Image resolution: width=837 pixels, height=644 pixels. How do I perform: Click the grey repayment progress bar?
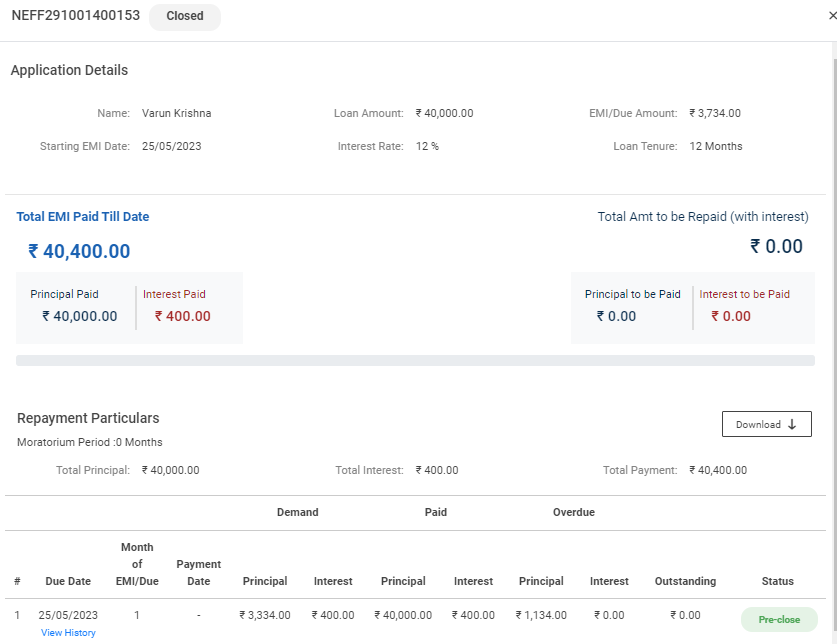pos(415,360)
